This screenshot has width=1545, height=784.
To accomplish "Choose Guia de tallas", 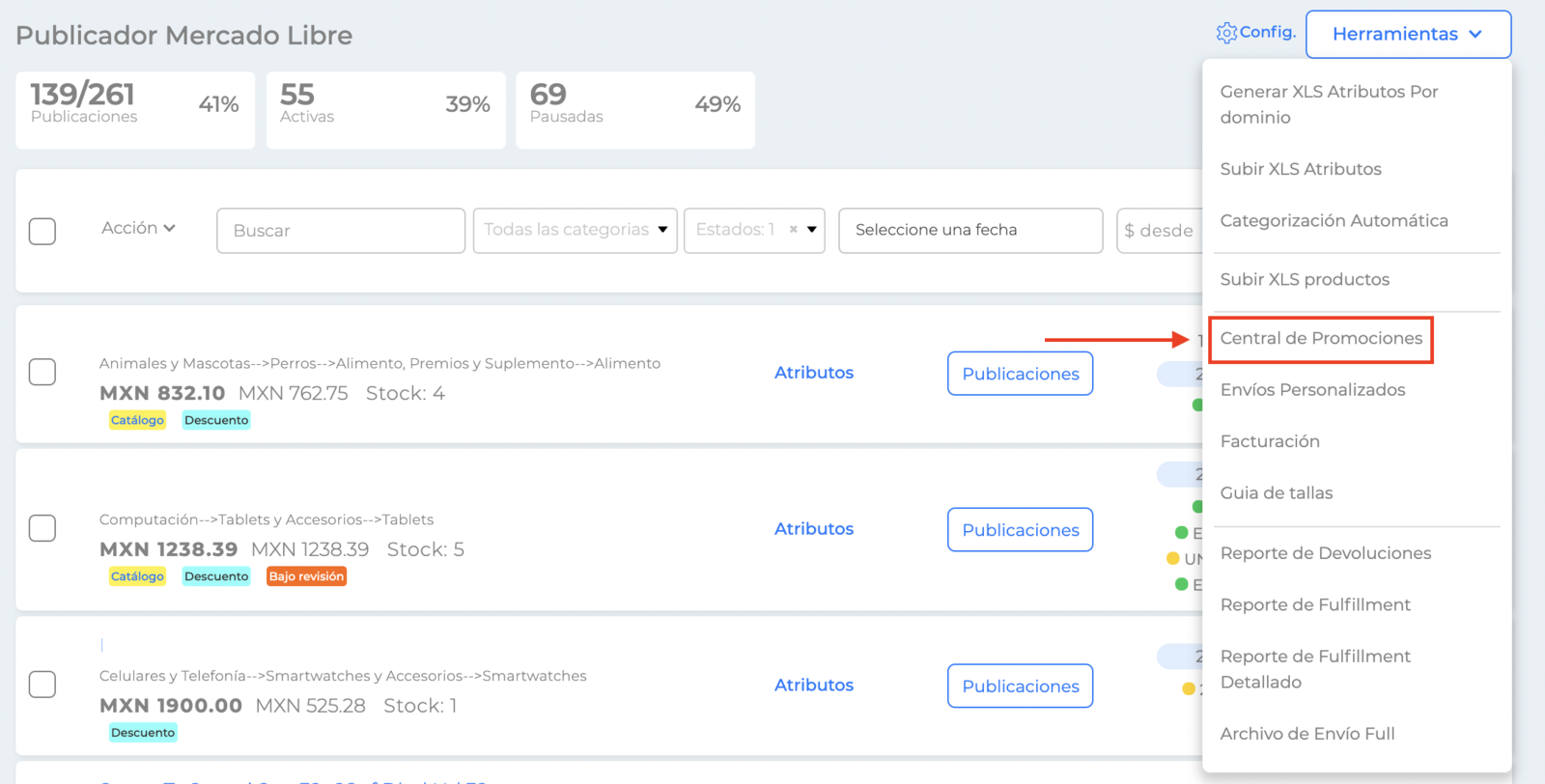I will pyautogui.click(x=1276, y=493).
